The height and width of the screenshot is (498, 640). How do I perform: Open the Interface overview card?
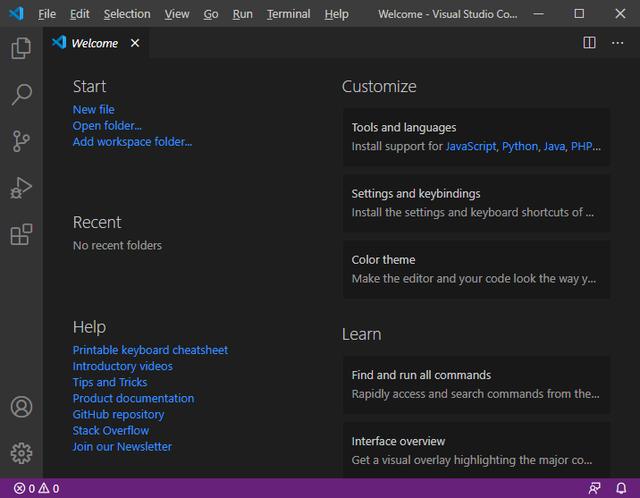click(x=476, y=450)
